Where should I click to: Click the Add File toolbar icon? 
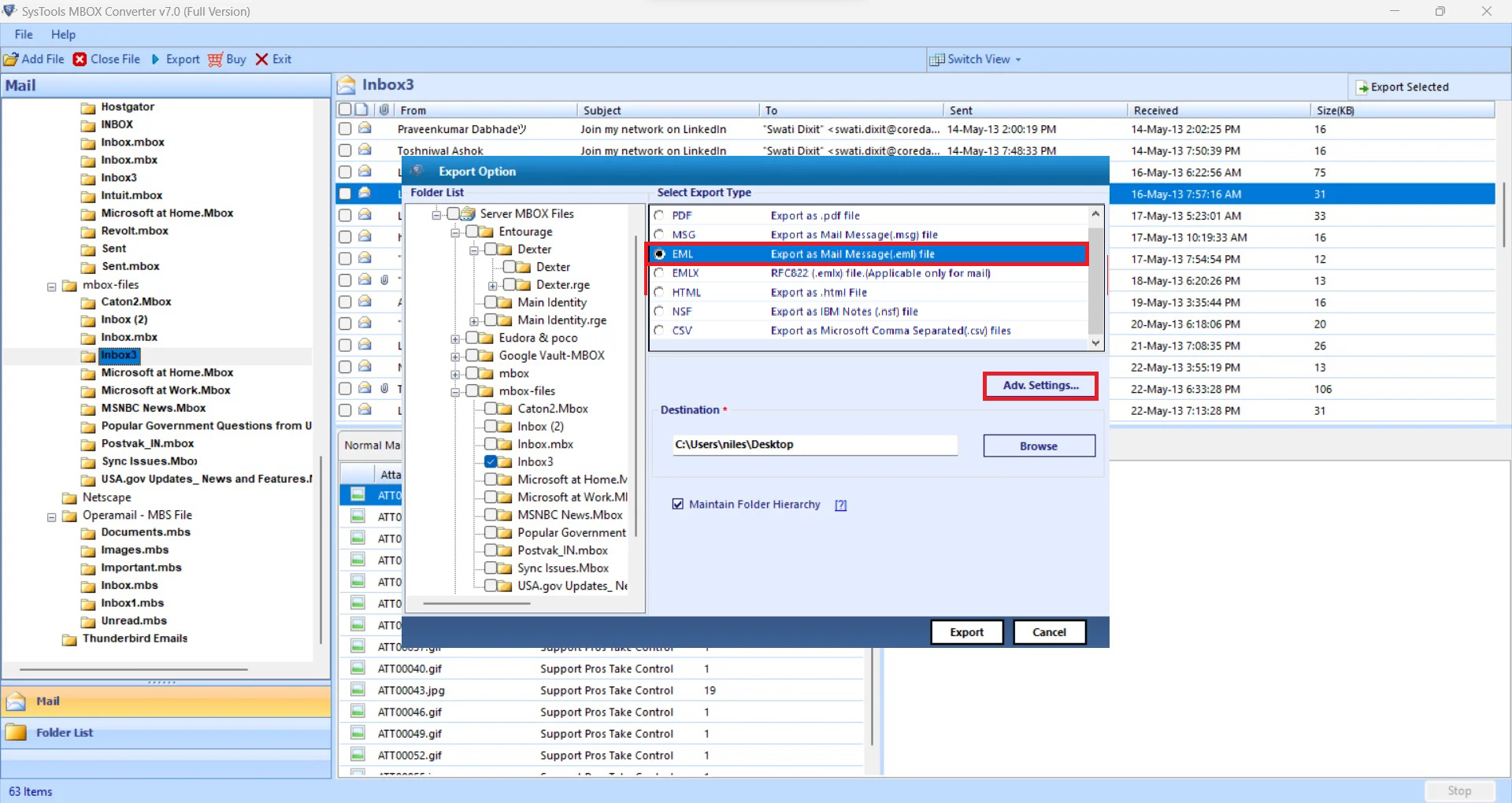click(x=11, y=59)
